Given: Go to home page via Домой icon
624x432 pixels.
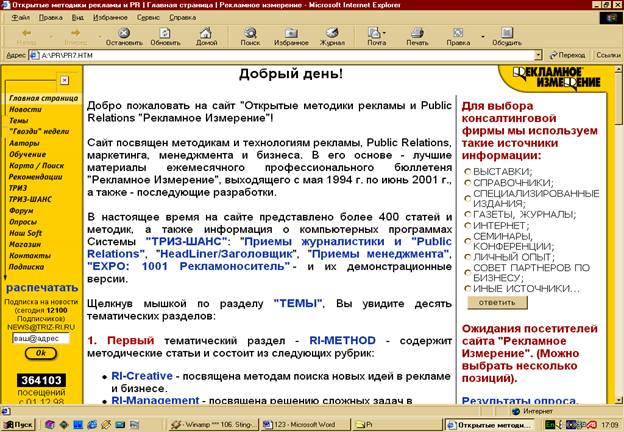Looking at the screenshot, I should point(206,35).
